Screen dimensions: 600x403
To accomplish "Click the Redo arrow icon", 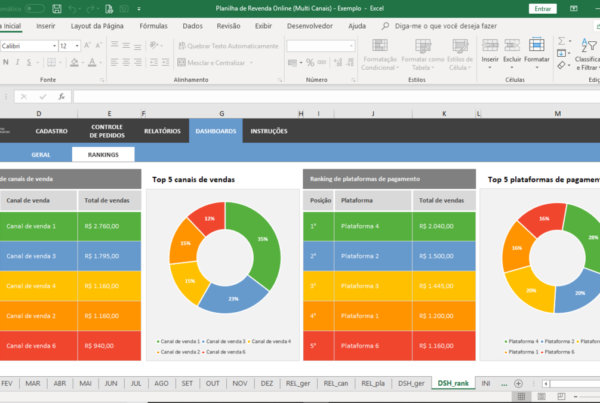I will point(90,8).
